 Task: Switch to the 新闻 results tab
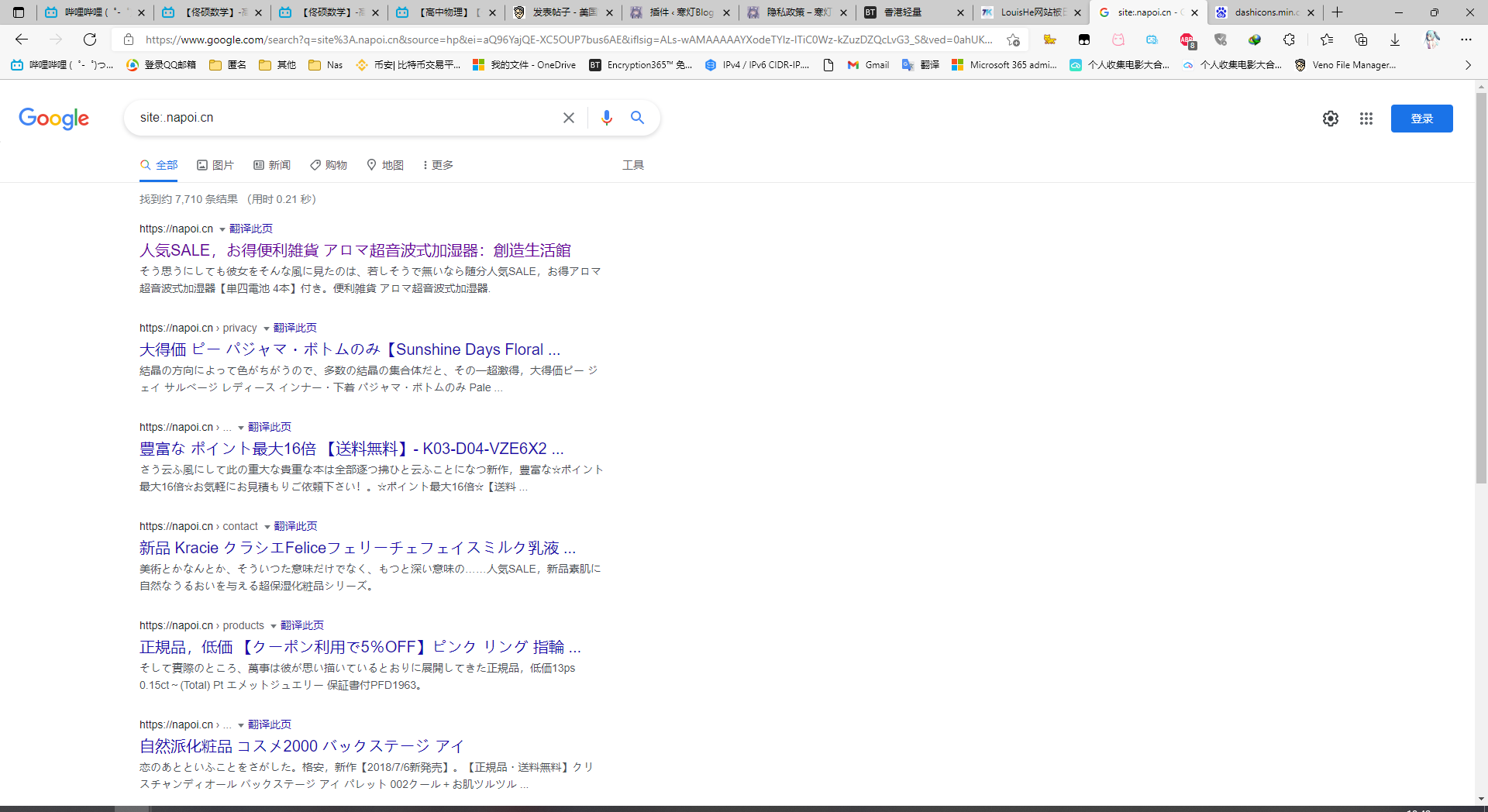(272, 165)
